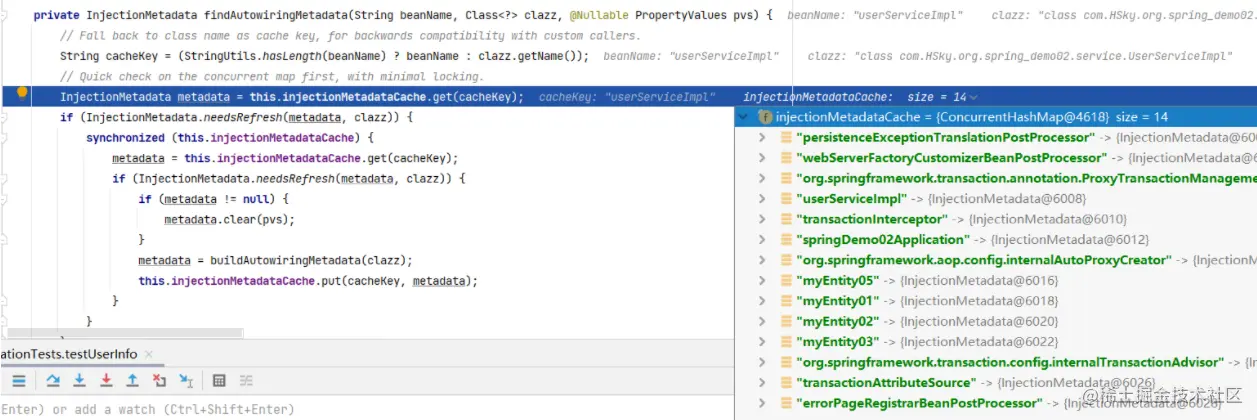Click the entry icon beside "springDemo02Application"
The width and height of the screenshot is (1257, 420).
pos(787,239)
